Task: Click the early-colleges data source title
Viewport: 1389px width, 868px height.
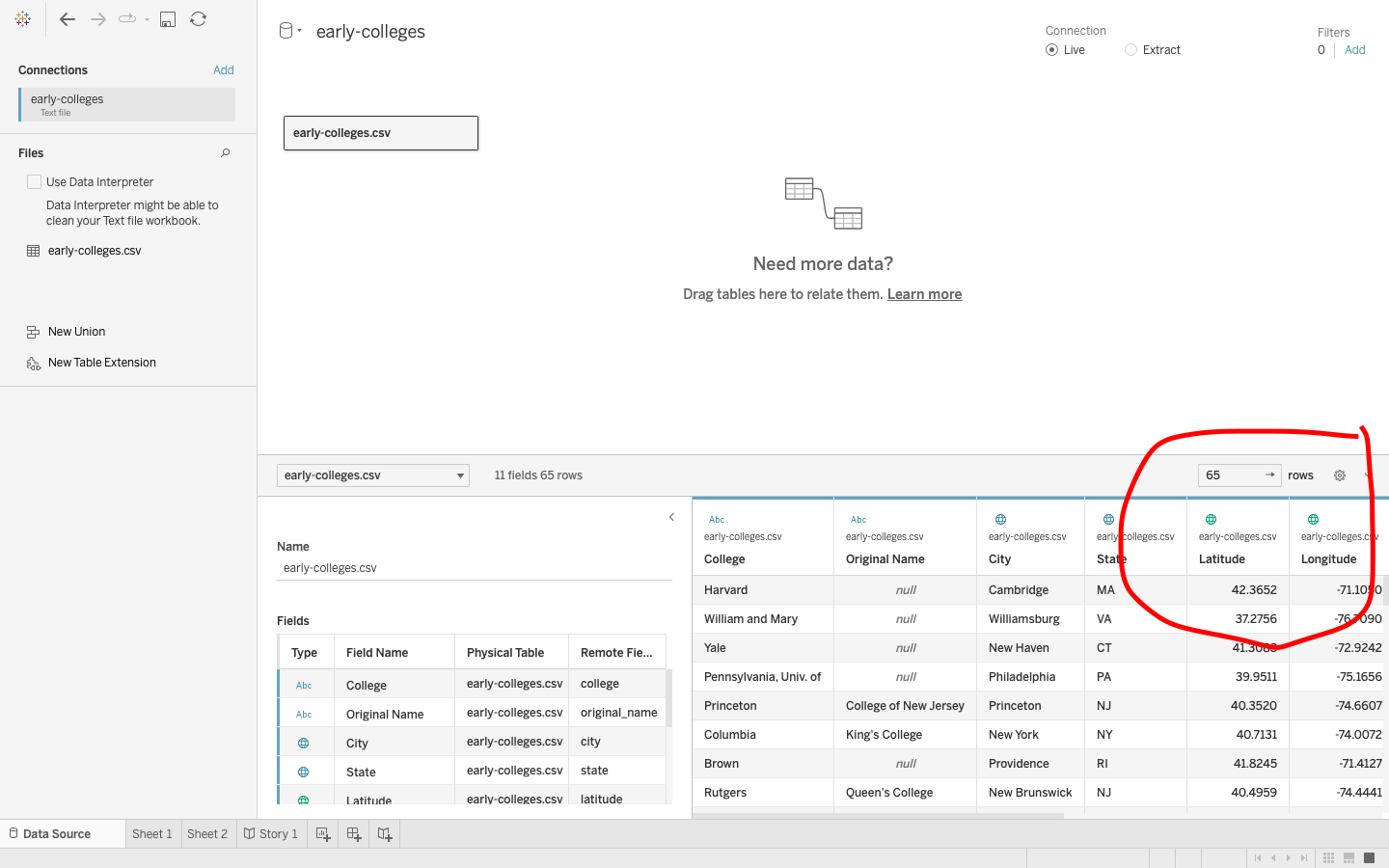Action: (370, 32)
